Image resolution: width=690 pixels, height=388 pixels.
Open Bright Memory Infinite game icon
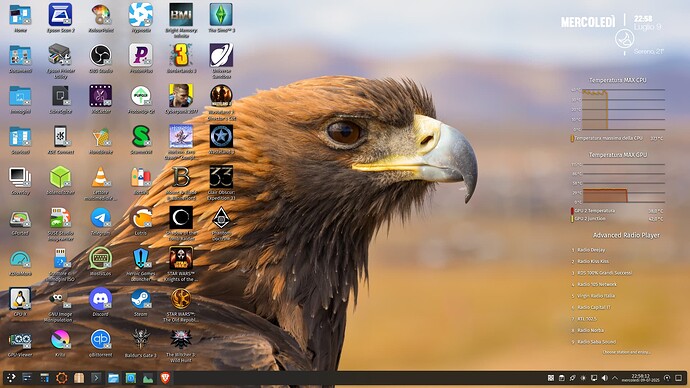(x=181, y=15)
